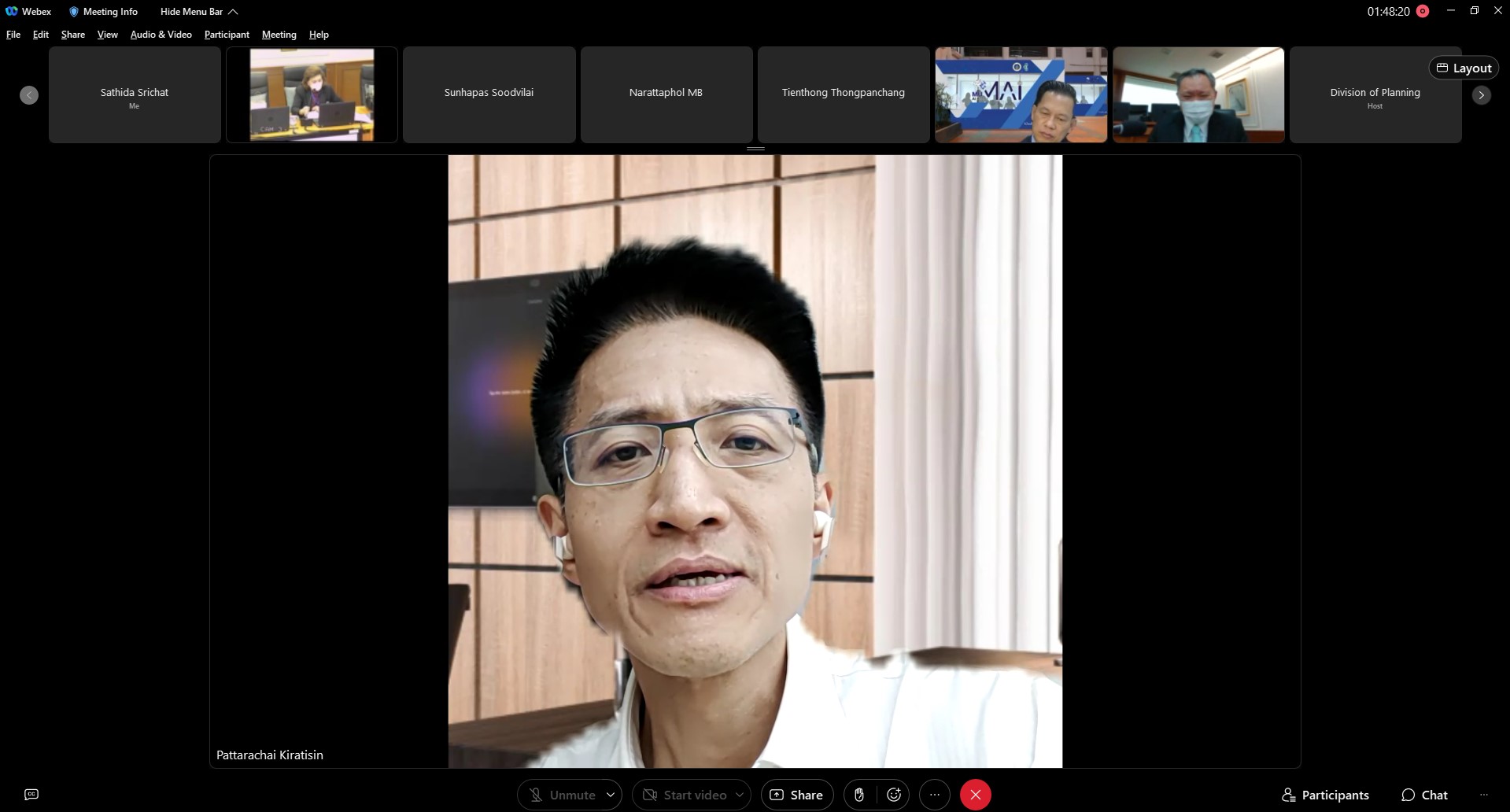Open closed captions icon at bottom left
The image size is (1510, 812).
click(31, 795)
